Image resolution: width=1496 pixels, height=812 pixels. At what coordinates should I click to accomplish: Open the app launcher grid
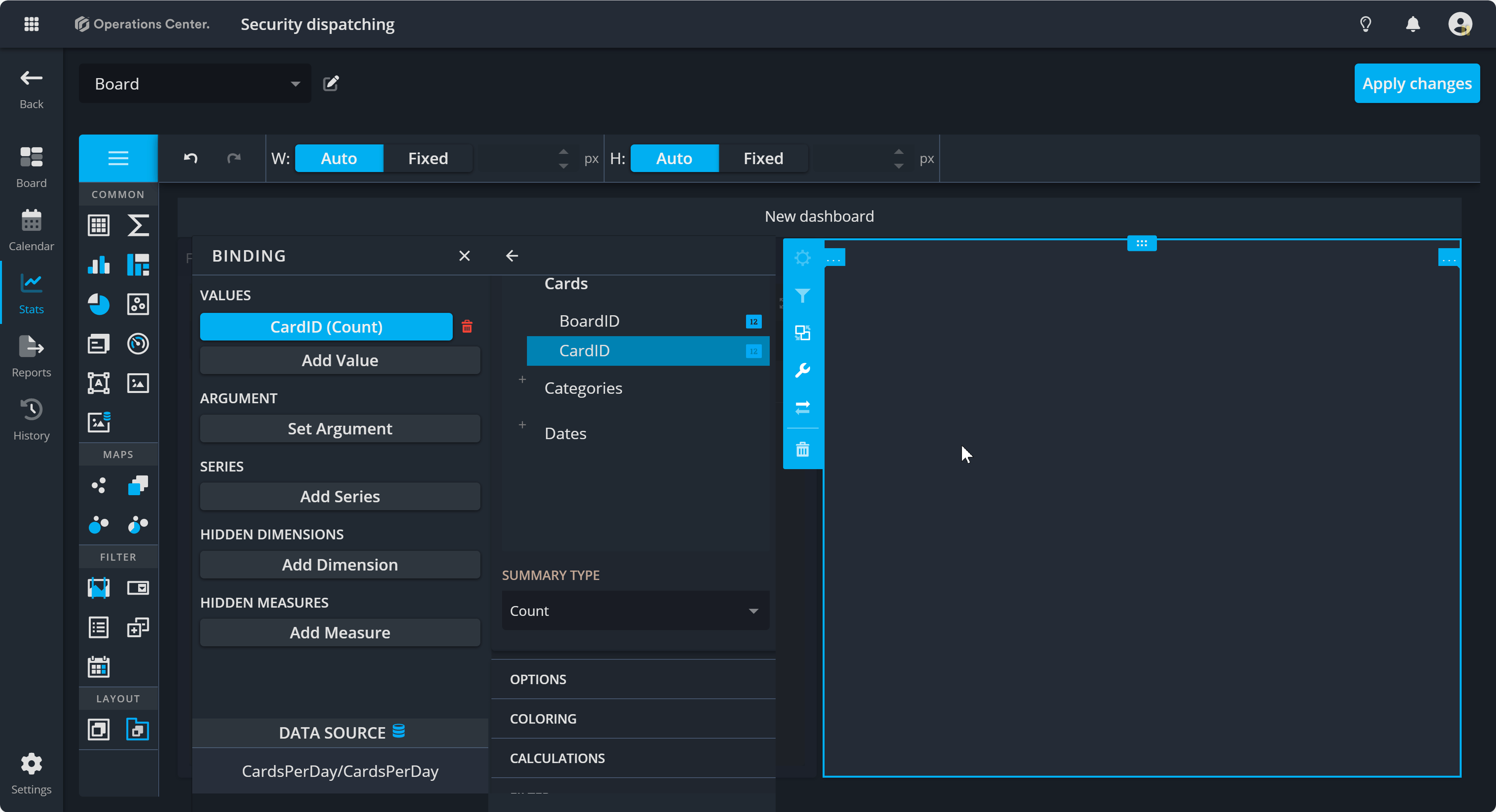pyautogui.click(x=31, y=24)
